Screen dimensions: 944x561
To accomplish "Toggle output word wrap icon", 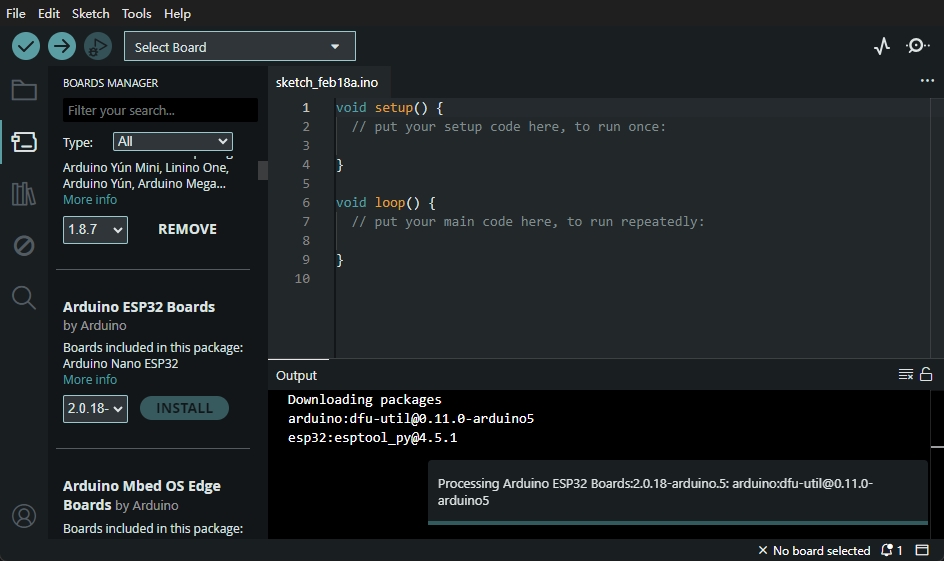I will [x=905, y=375].
